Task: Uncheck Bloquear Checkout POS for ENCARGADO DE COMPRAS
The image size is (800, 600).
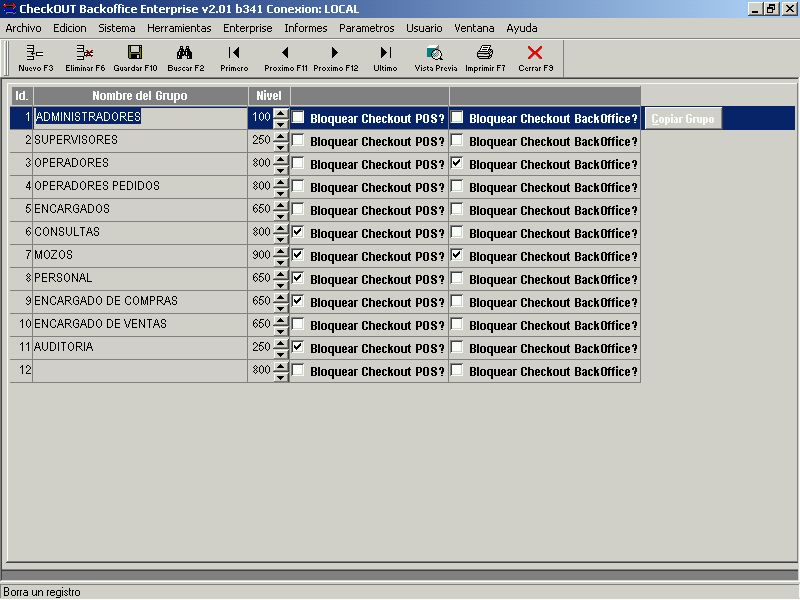Action: [298, 302]
